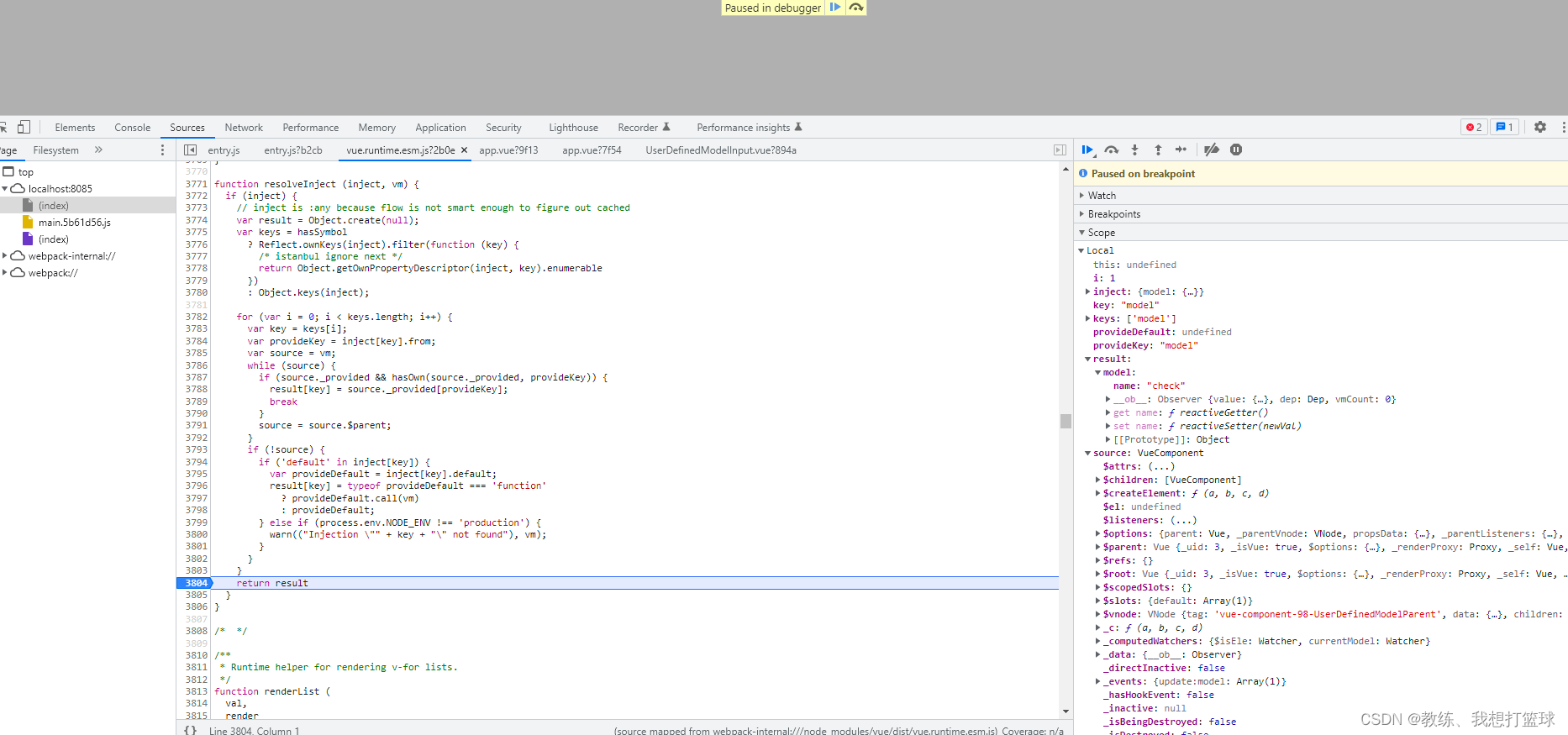The width and height of the screenshot is (1568, 735).
Task: Expand the $options property
Action: (1098, 533)
